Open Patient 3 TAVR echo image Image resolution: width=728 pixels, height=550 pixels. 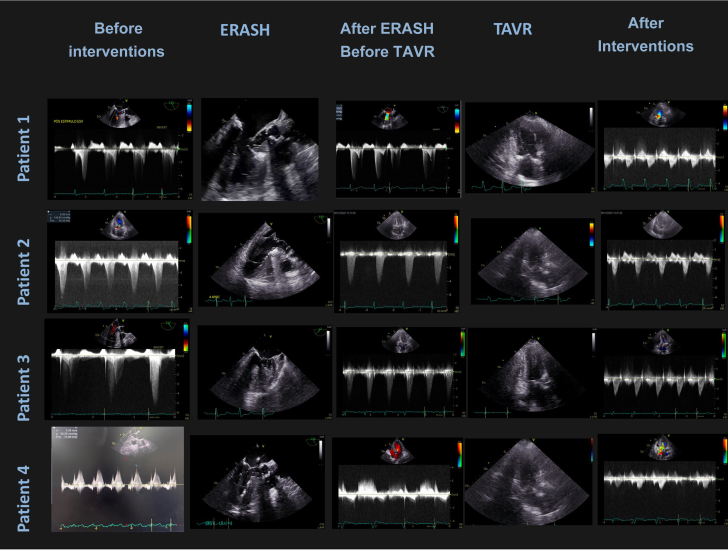tap(531, 373)
